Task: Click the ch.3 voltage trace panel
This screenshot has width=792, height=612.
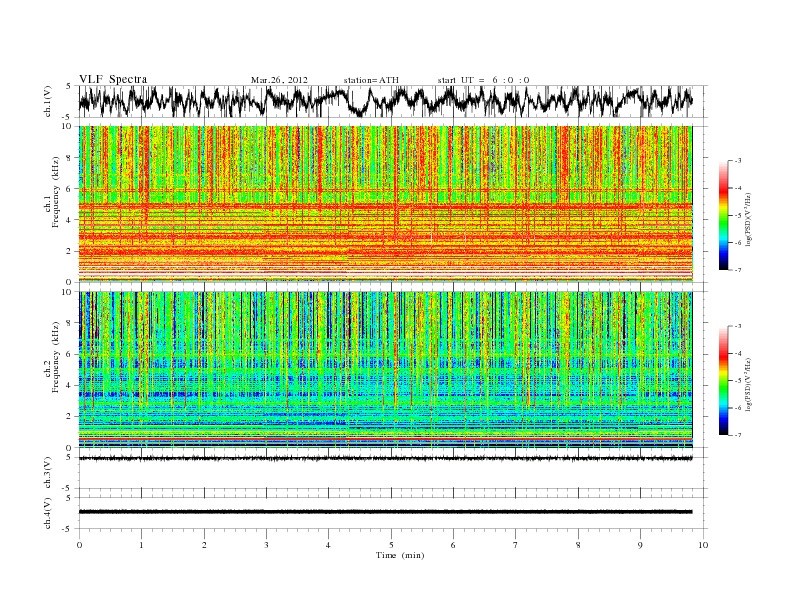Action: point(393,473)
